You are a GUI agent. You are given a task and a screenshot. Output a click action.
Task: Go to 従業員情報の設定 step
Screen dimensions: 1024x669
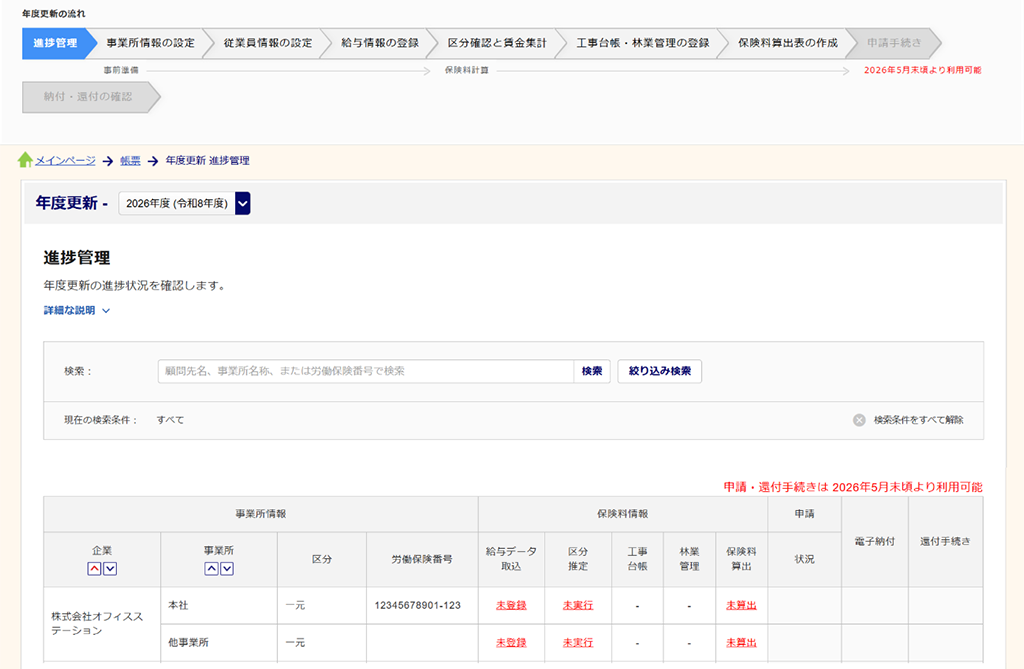pos(267,43)
